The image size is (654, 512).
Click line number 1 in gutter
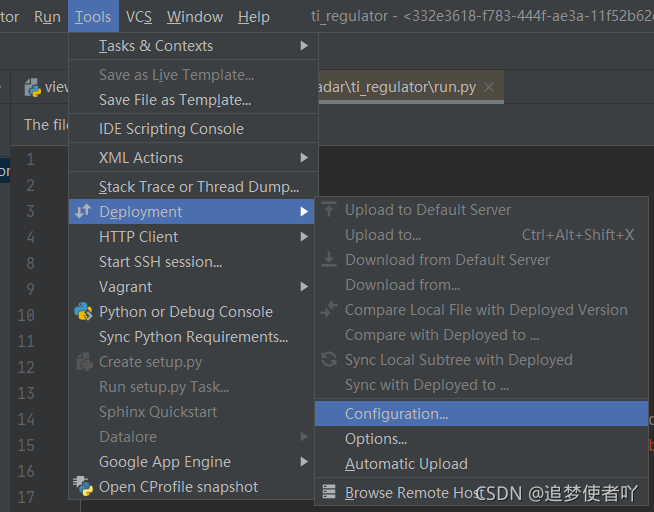click(30, 159)
